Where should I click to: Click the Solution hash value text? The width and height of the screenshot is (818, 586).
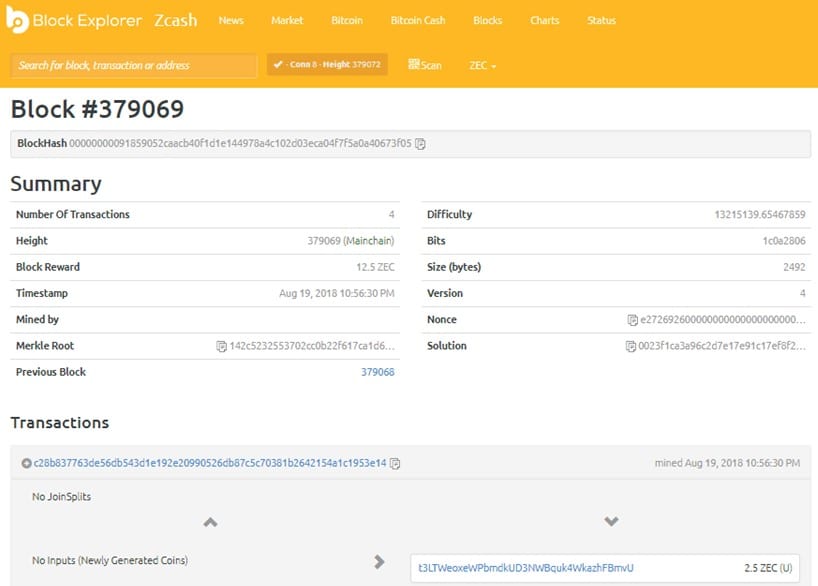[x=721, y=345]
